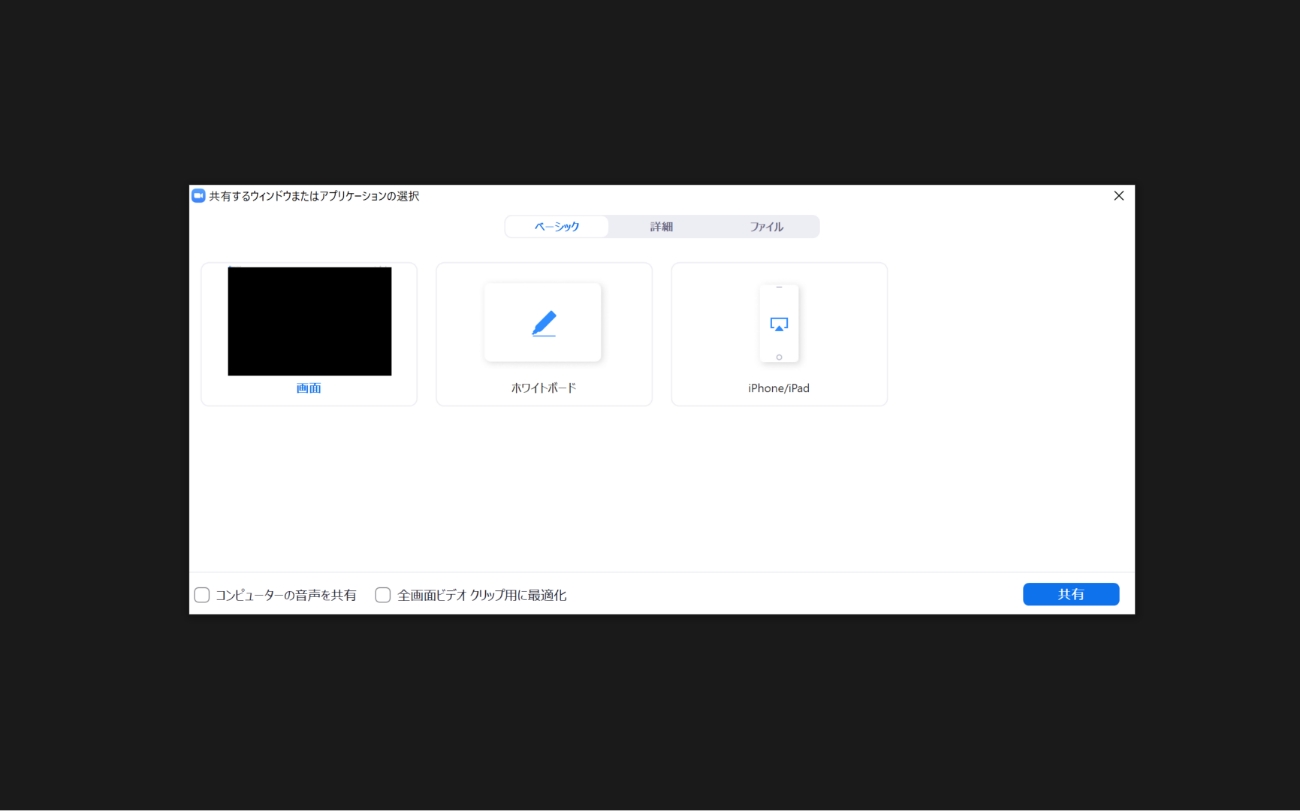This screenshot has width=1300, height=811.
Task: Enable 全画面ビデオ クリップ用に最適化 checkbox
Action: click(x=383, y=595)
